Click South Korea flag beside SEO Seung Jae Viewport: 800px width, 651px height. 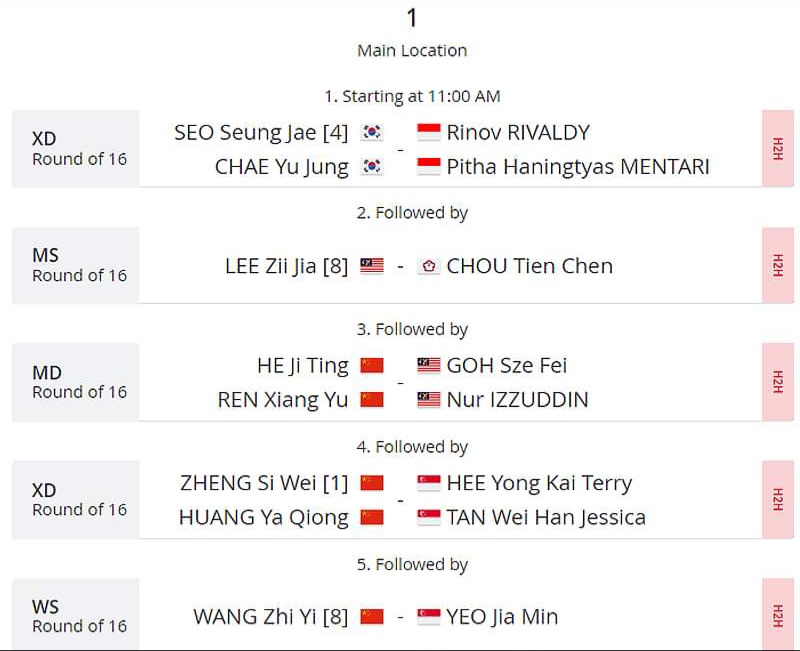pos(372,132)
